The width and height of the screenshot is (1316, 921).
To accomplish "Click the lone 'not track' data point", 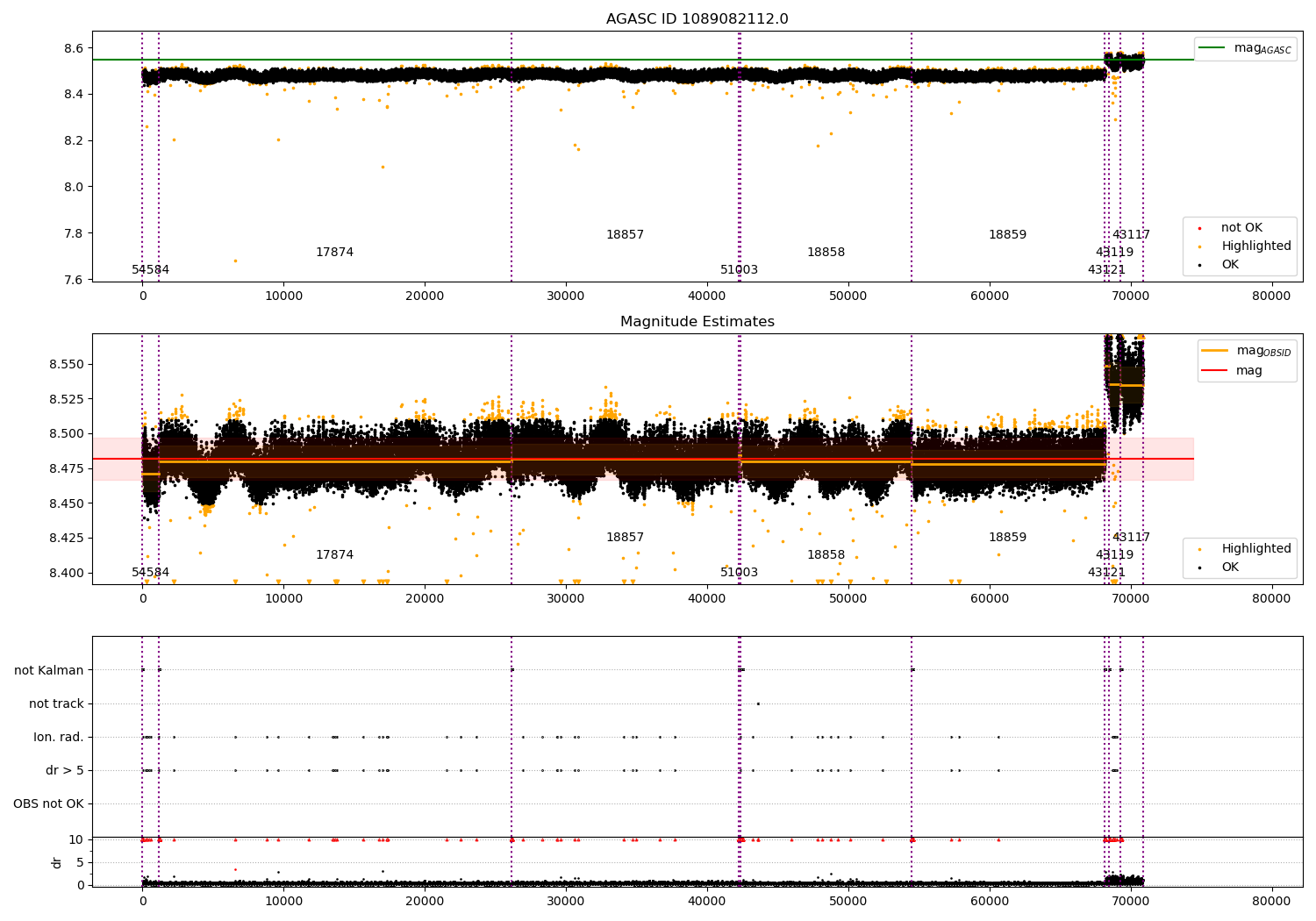I will click(758, 703).
